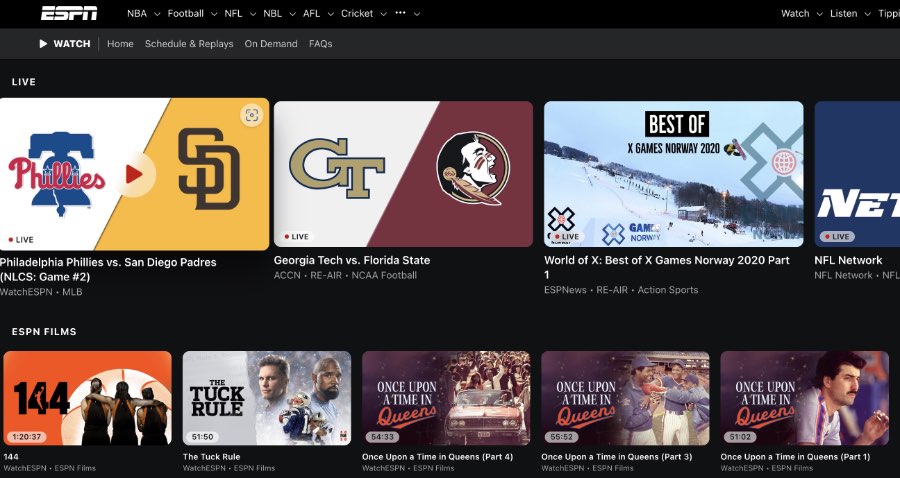Open the NFL Network live thumbnail
This screenshot has height=478, width=900.
point(857,174)
